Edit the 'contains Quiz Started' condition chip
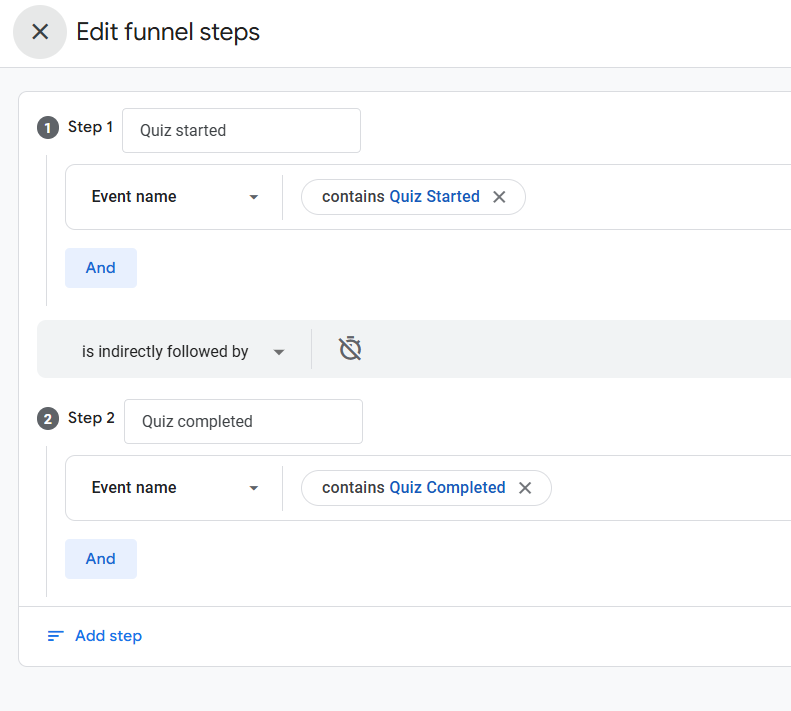This screenshot has width=791, height=711. click(400, 197)
